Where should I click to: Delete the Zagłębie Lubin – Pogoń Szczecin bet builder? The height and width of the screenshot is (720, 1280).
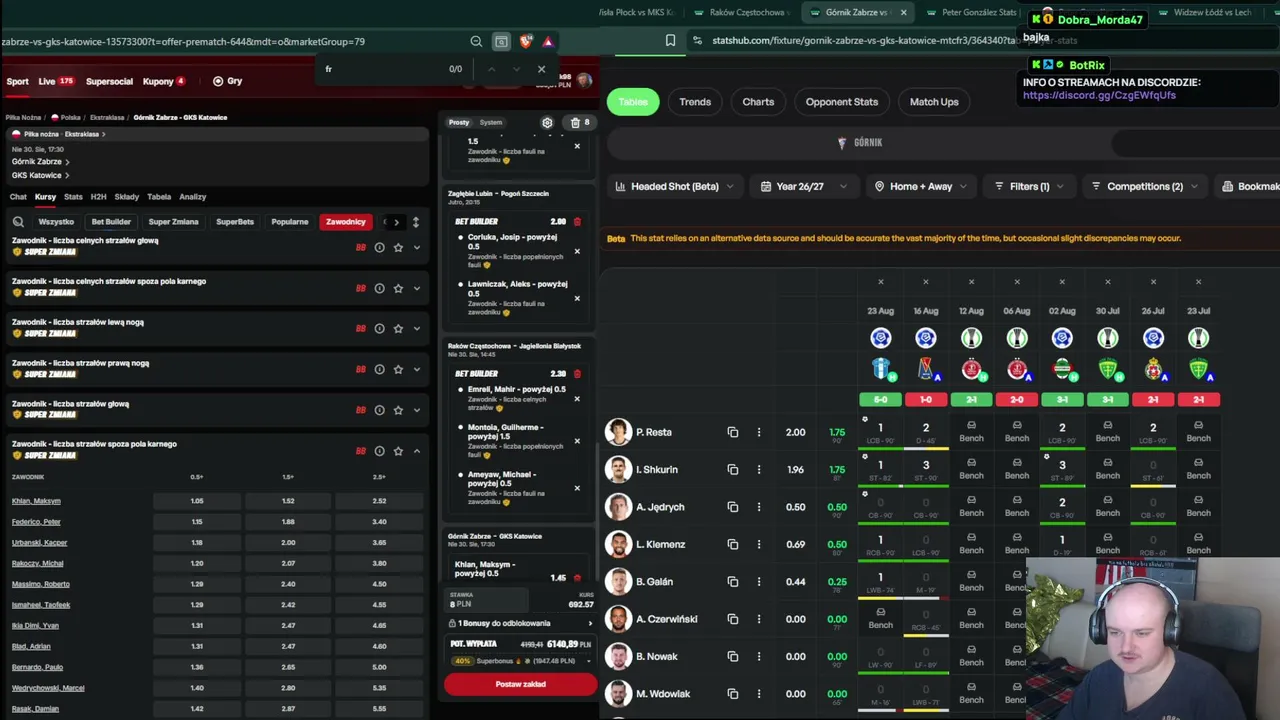[577, 221]
